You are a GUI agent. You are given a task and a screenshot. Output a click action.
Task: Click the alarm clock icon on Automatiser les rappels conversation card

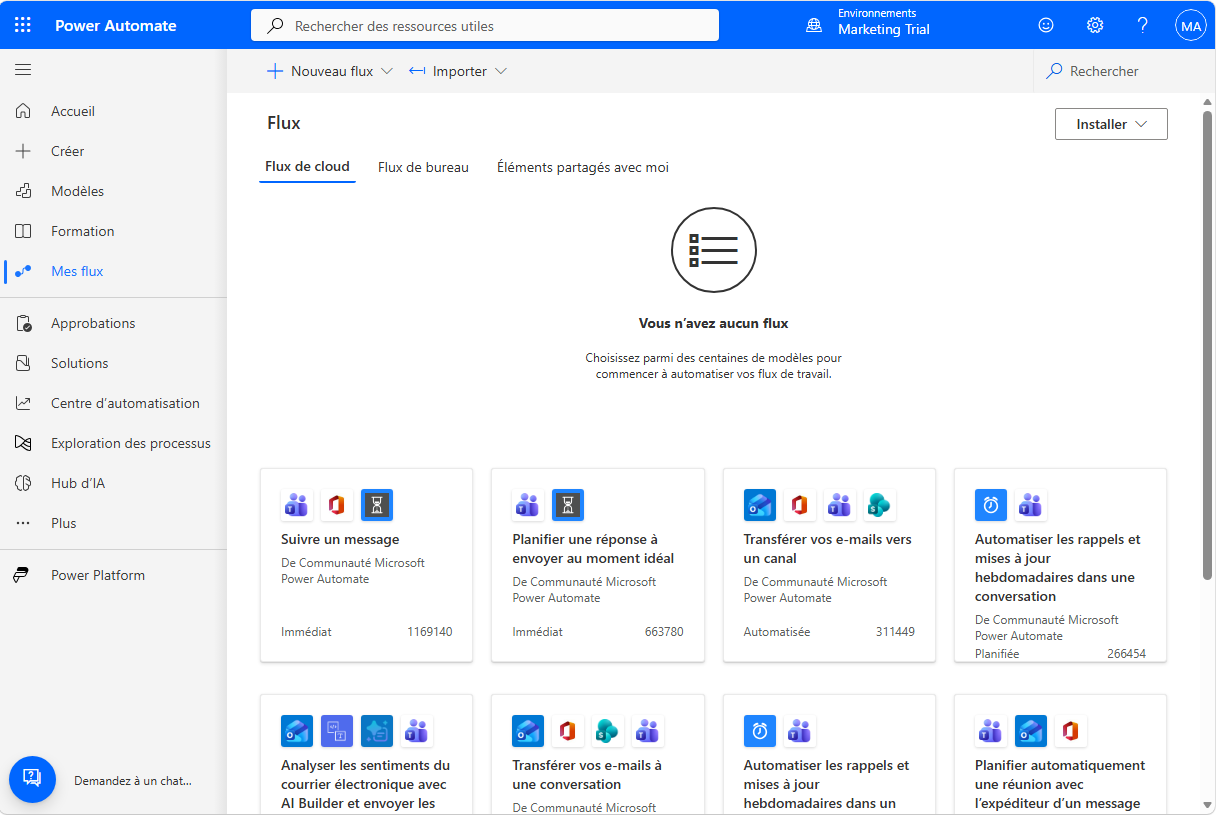pyautogui.click(x=991, y=505)
